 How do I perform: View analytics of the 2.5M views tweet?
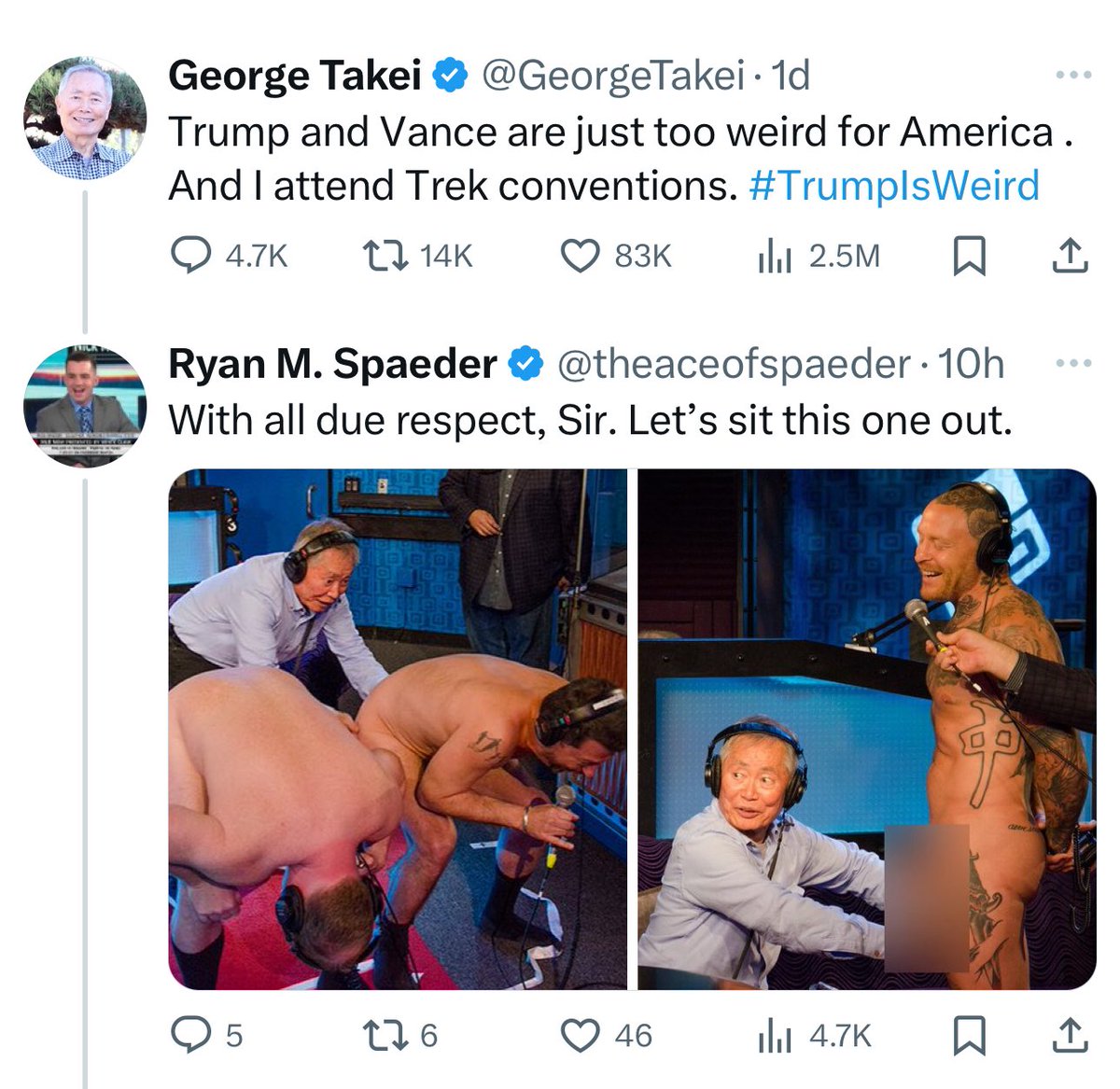tap(775, 255)
